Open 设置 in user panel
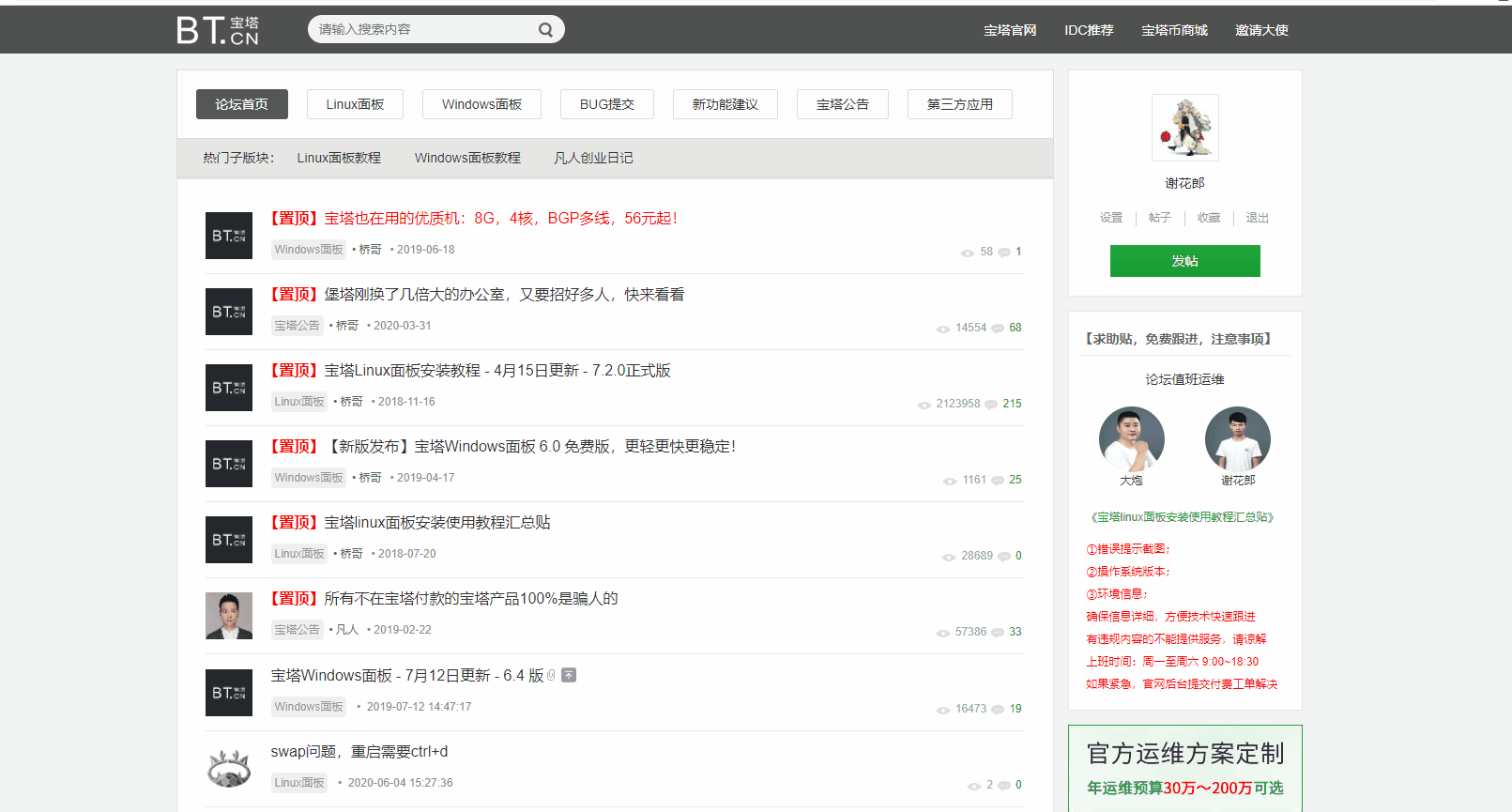The image size is (1512, 812). pos(1111,218)
